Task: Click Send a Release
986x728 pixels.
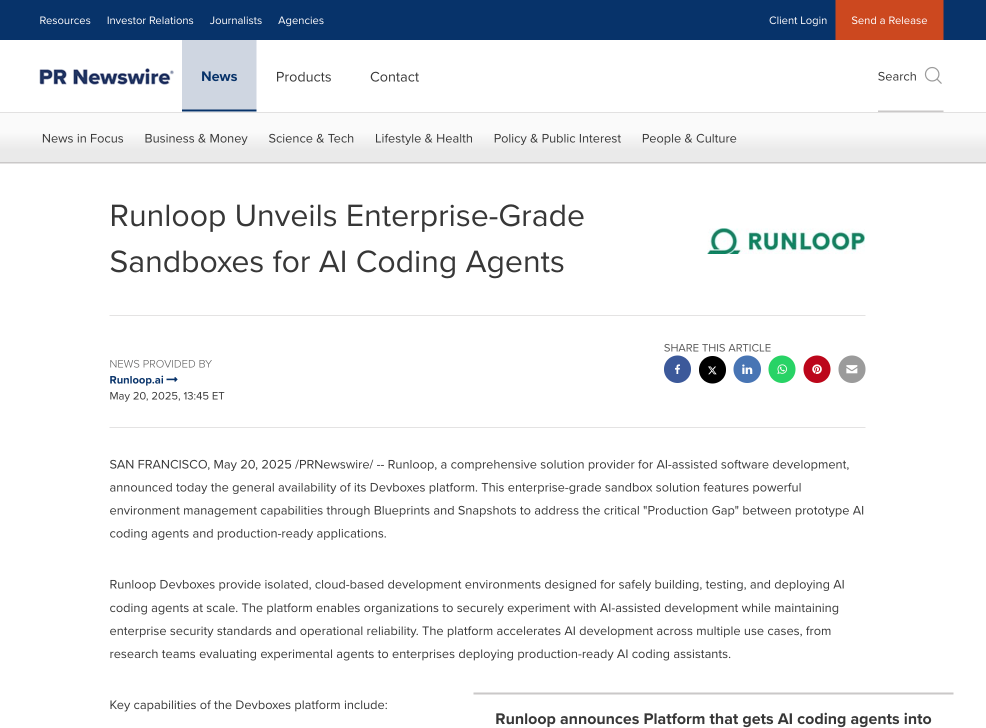Action: (x=888, y=19)
